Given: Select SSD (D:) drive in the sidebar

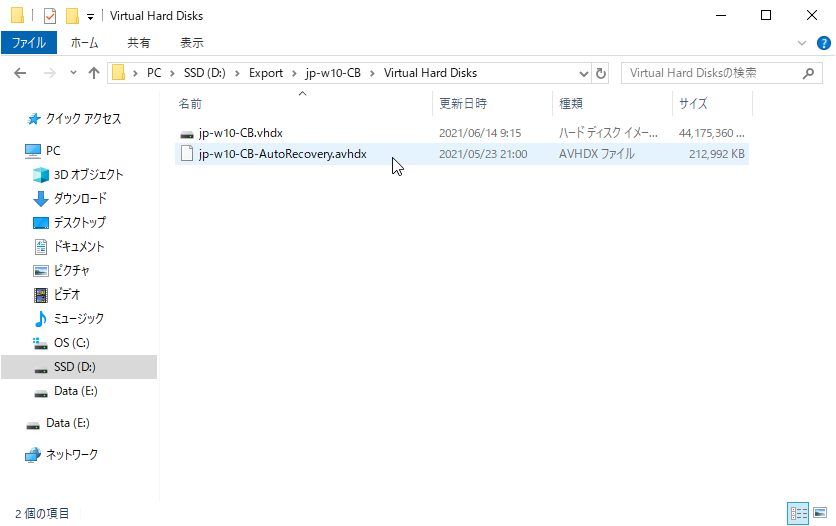Looking at the screenshot, I should pyautogui.click(x=79, y=367).
